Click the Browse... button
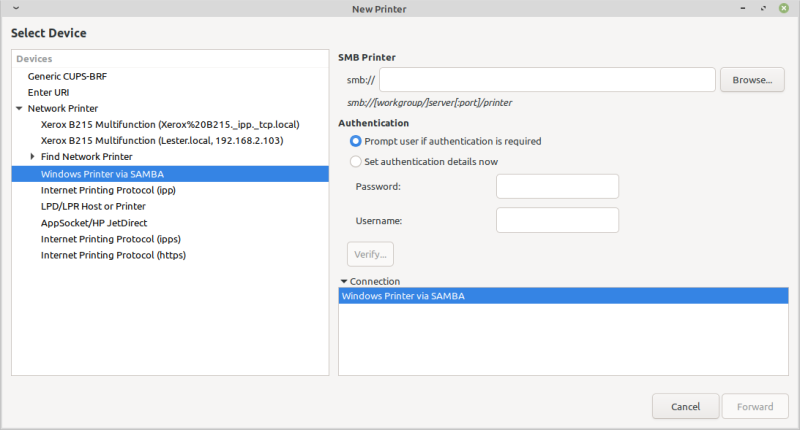Viewport: 800px width, 430px height. click(752, 80)
